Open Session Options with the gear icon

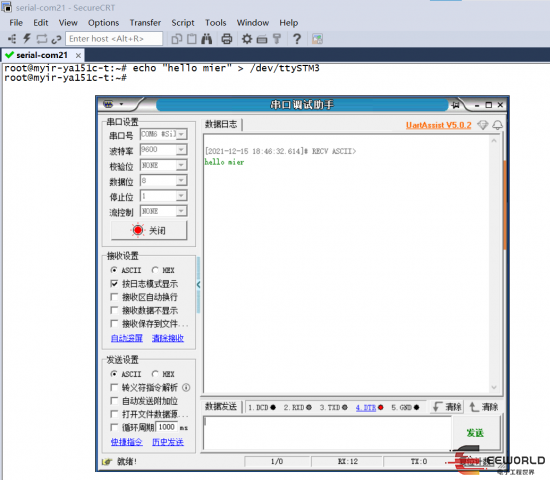pos(247,39)
